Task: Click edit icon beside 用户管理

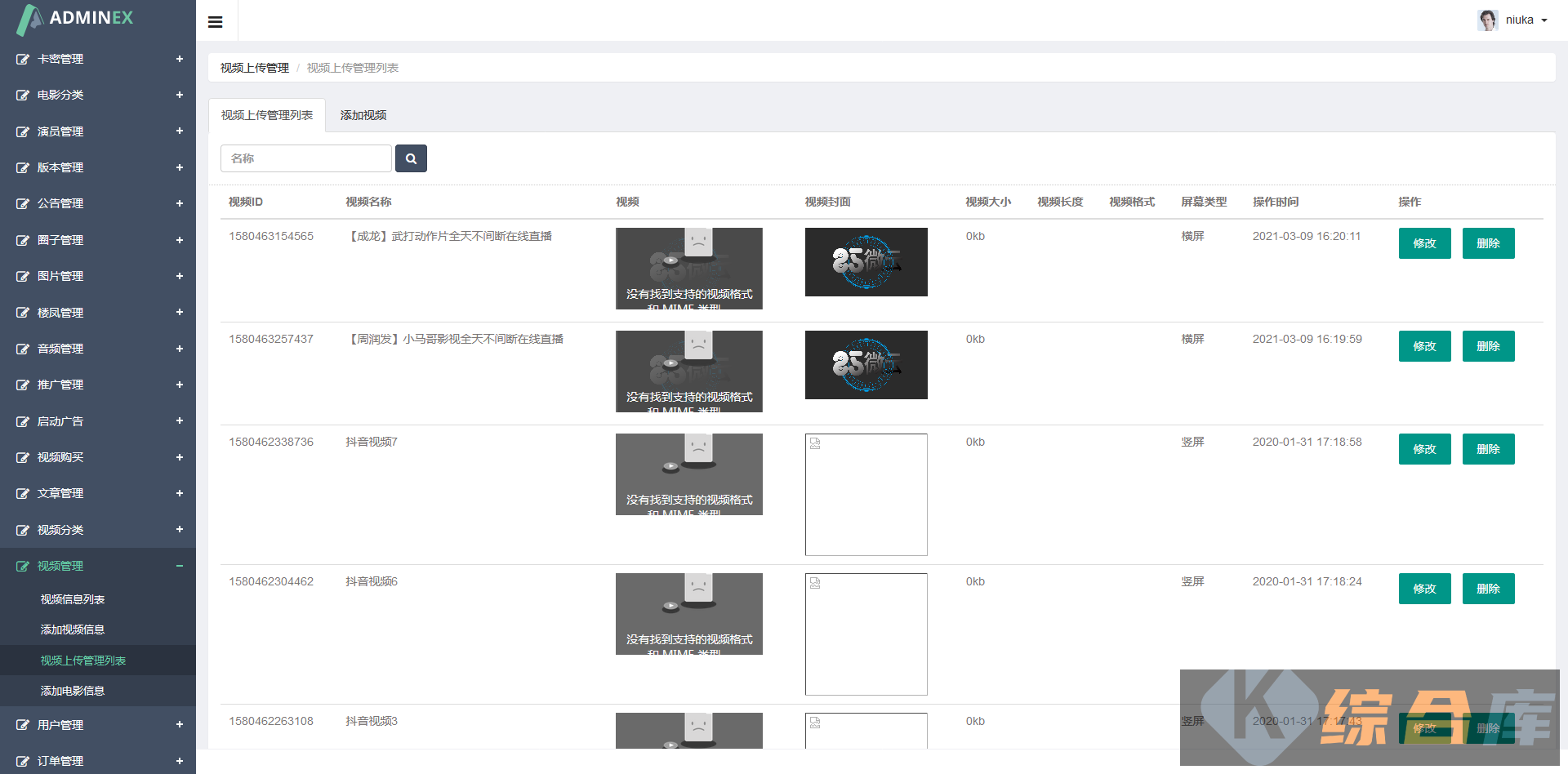Action: (23, 725)
